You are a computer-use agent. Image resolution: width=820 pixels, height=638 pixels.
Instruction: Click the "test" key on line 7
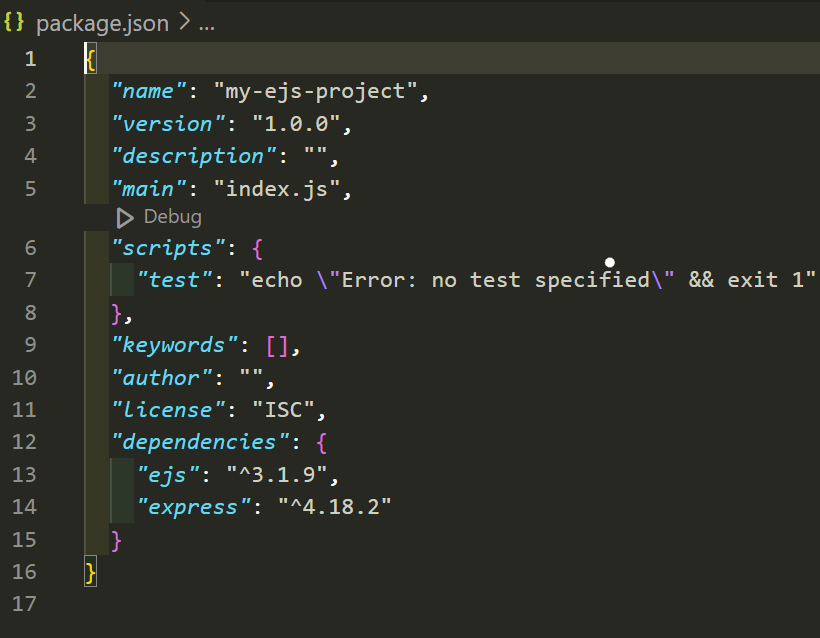(x=175, y=280)
